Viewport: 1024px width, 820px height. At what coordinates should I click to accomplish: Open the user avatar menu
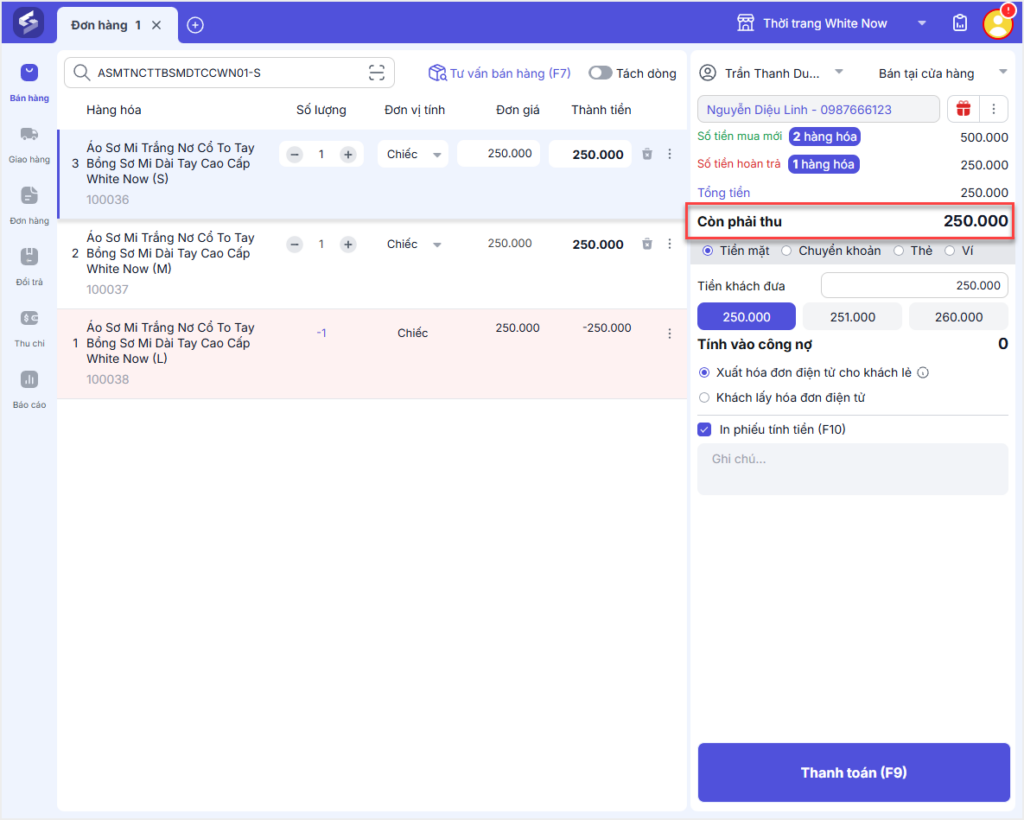point(998,24)
